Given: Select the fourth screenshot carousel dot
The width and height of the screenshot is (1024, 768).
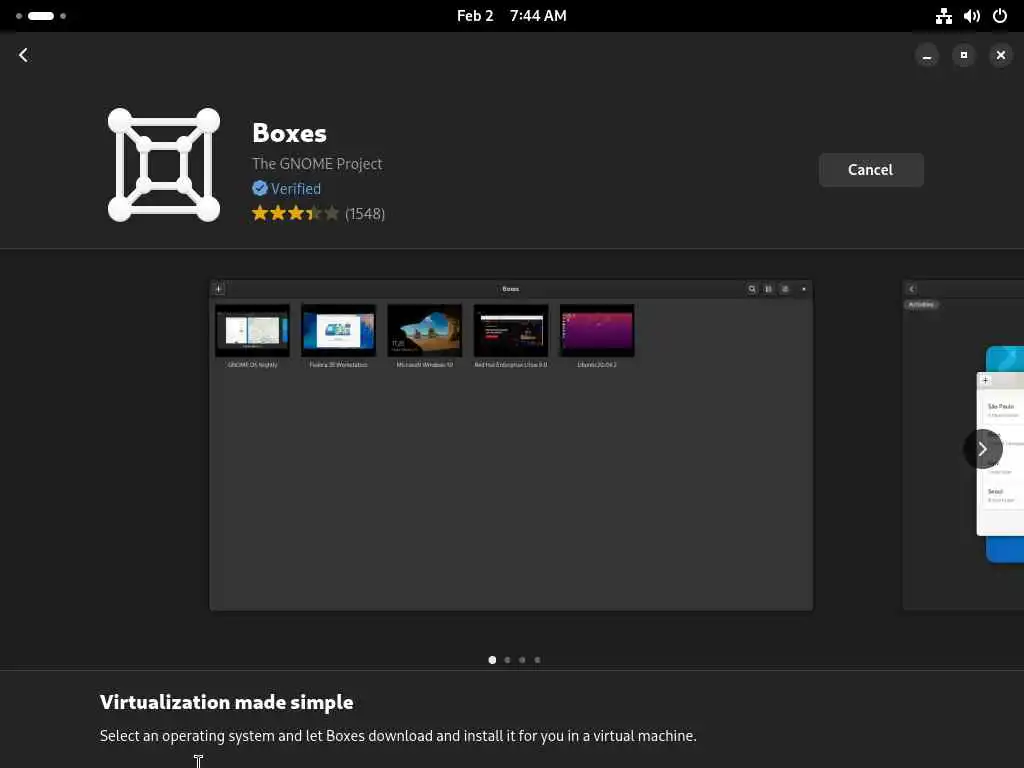Looking at the screenshot, I should coord(537,660).
